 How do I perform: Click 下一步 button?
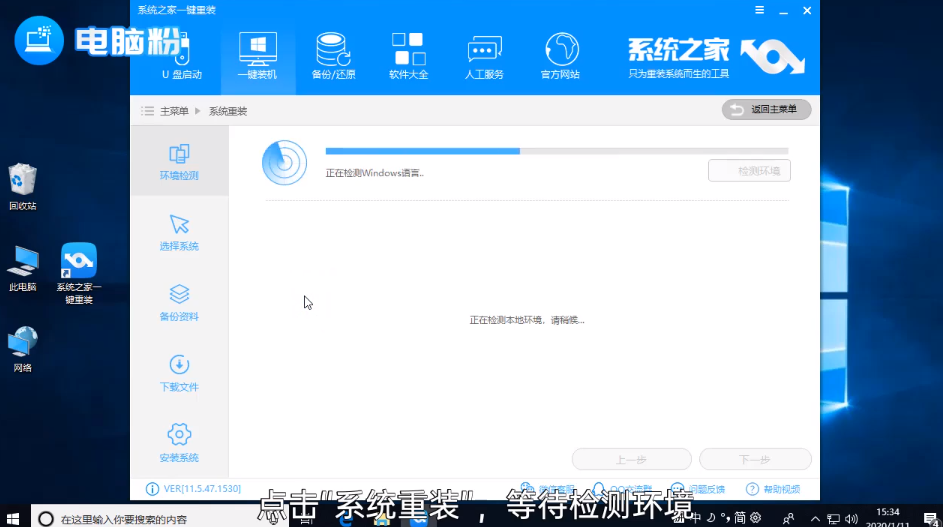[x=755, y=460]
